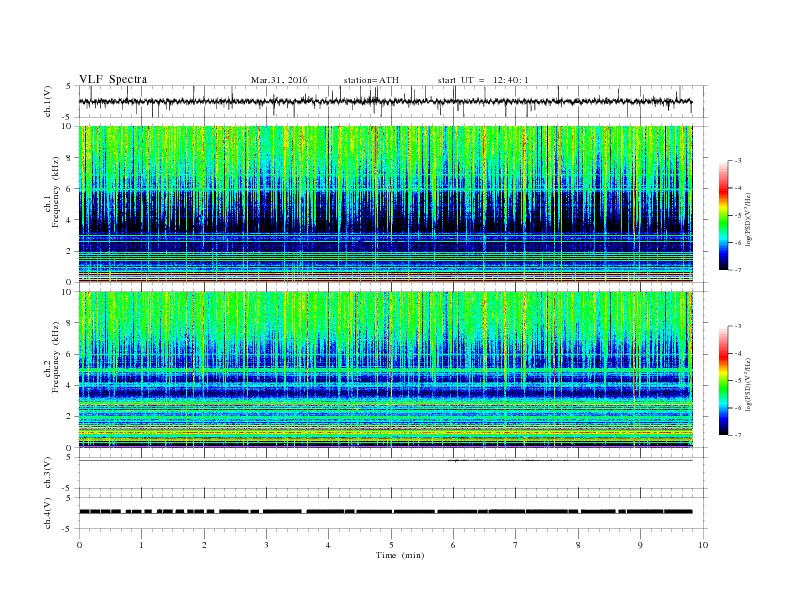Click the "VLF Spectra" title text
The height and width of the screenshot is (612, 792).
pos(113,79)
